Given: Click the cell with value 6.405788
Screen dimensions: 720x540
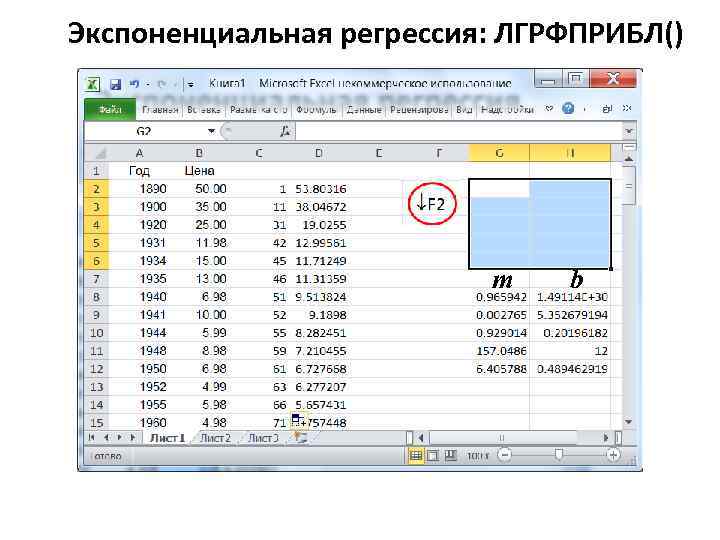Looking at the screenshot, I should click(499, 369).
